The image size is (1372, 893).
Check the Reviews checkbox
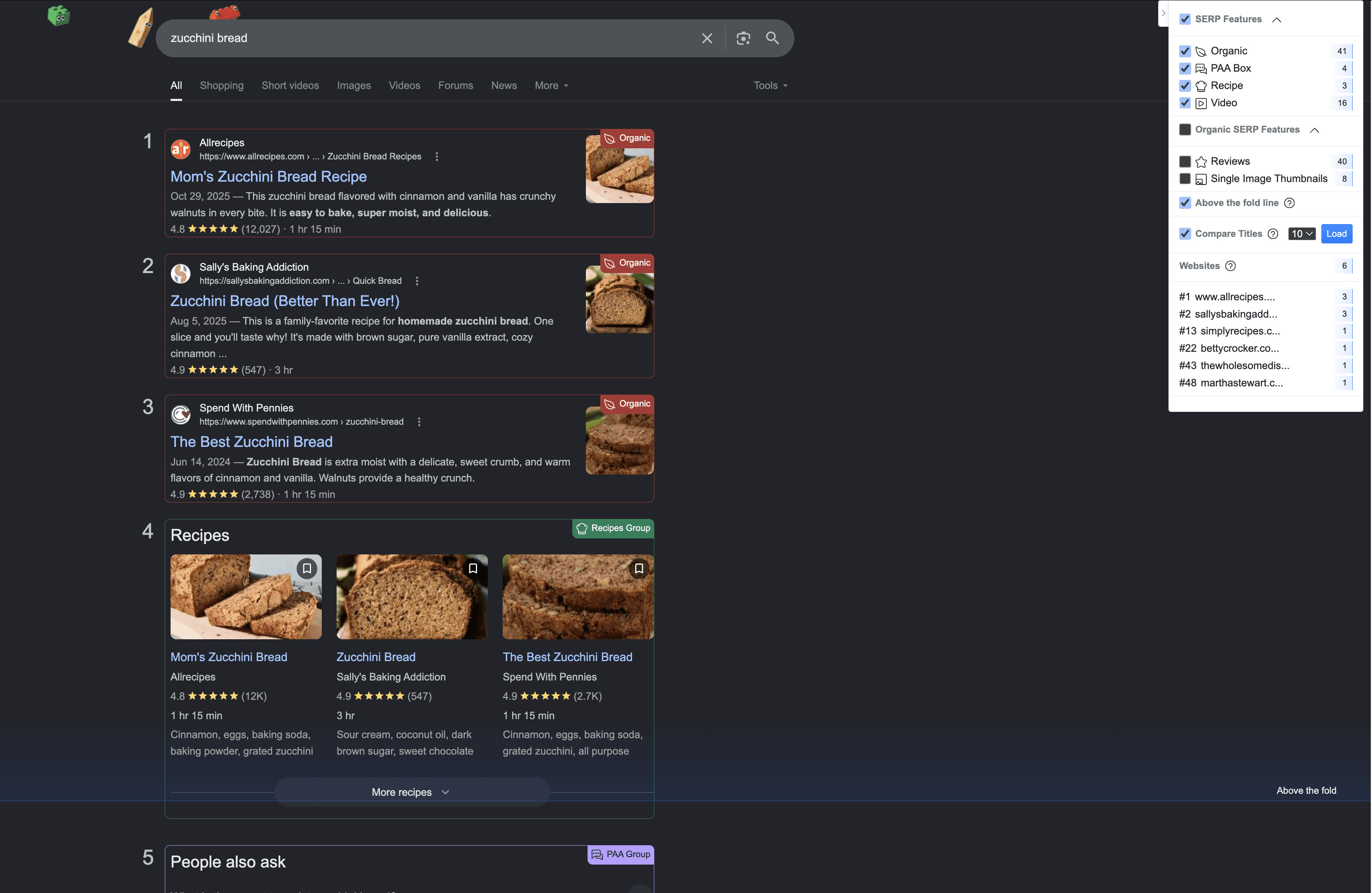click(x=1185, y=161)
